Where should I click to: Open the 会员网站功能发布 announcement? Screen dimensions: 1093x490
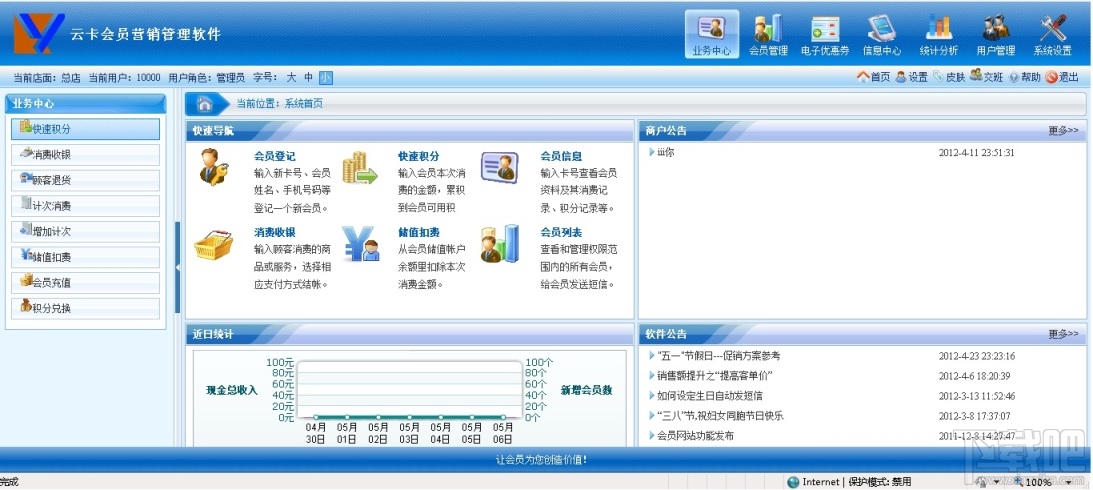click(x=695, y=436)
